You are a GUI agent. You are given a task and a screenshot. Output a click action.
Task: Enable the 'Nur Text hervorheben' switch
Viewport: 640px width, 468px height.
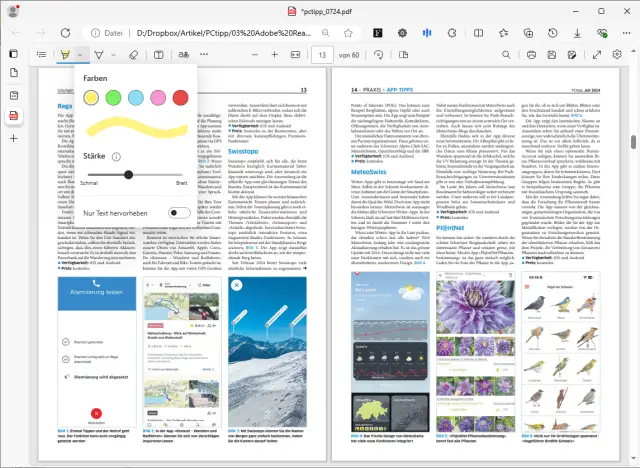[x=179, y=213]
